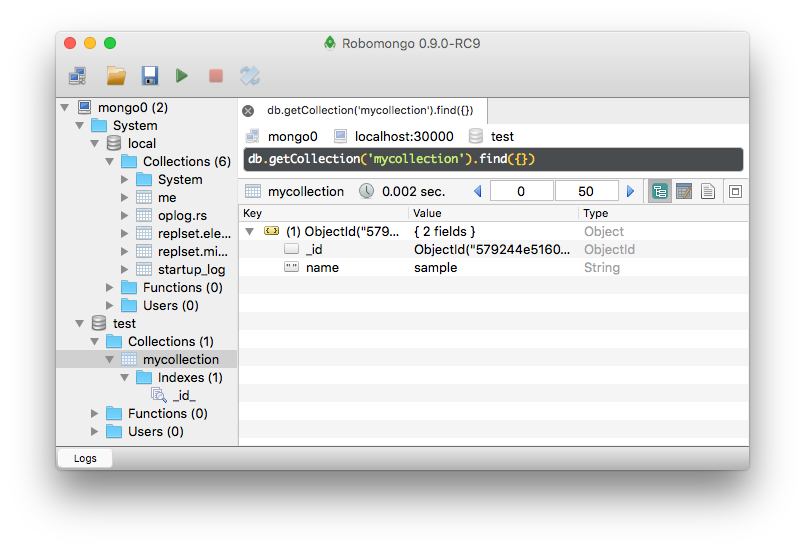Viewport: 805px width, 550px height.
Task: Select the replset.ele... collection
Action: pos(194,234)
